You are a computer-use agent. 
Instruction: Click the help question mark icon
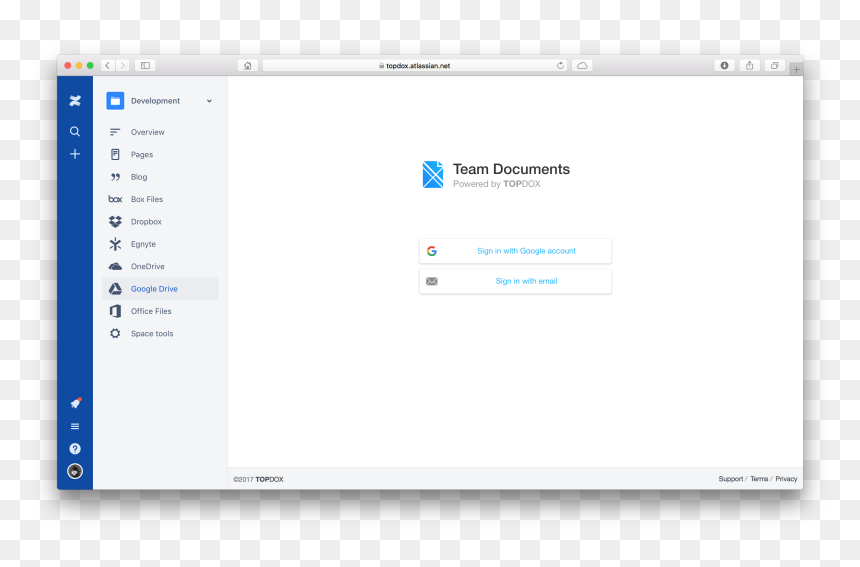pos(75,449)
